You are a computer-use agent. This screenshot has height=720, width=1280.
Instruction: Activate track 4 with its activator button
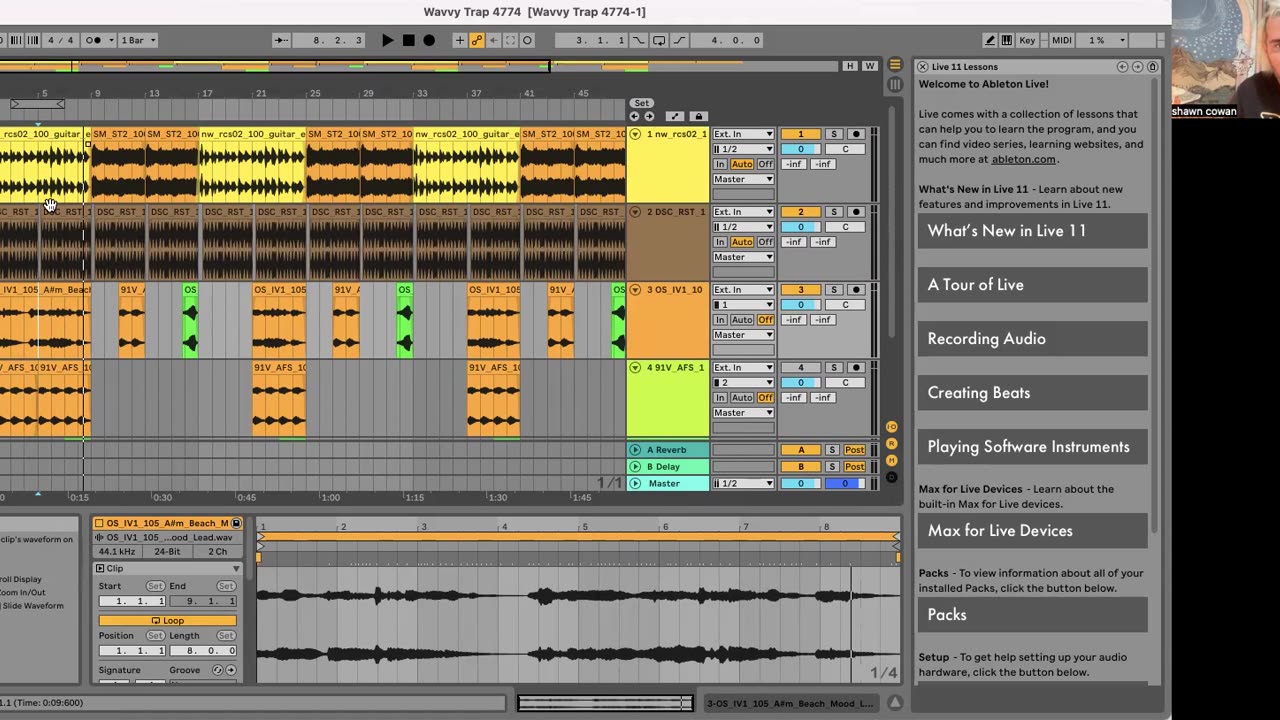[x=800, y=368]
